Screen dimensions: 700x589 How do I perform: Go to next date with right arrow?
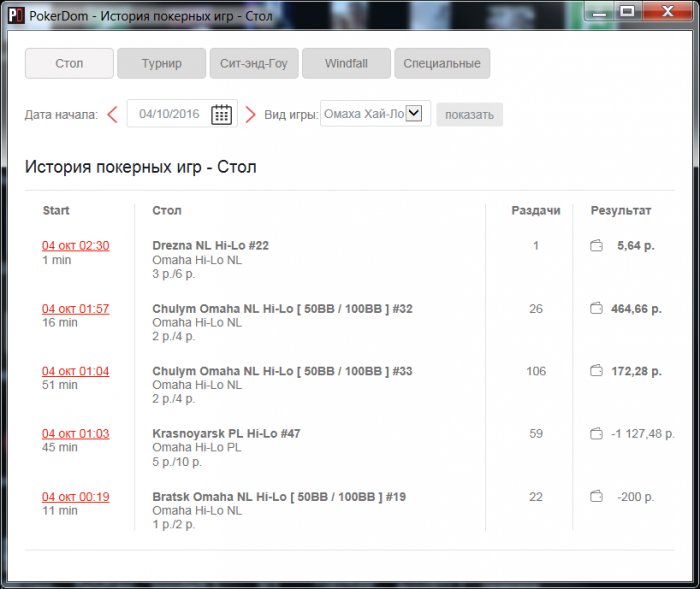(250, 114)
